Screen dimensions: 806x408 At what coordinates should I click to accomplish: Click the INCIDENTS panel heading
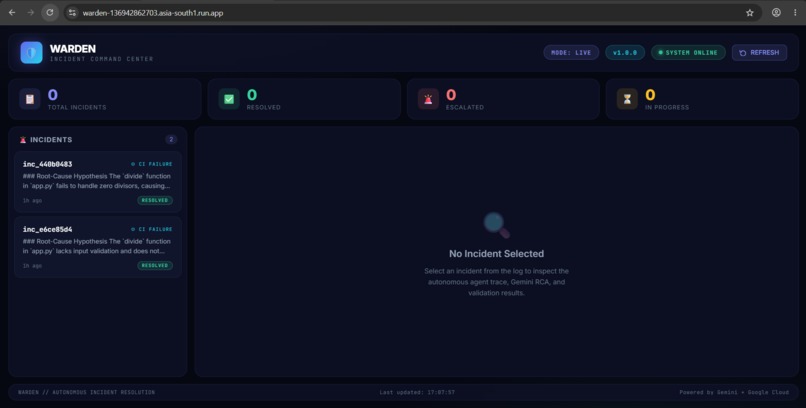[51, 140]
